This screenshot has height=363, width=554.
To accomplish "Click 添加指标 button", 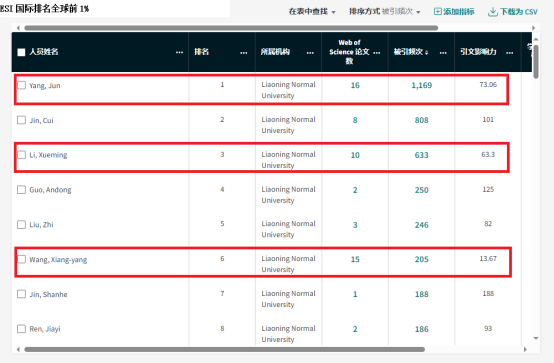I will coord(454,12).
